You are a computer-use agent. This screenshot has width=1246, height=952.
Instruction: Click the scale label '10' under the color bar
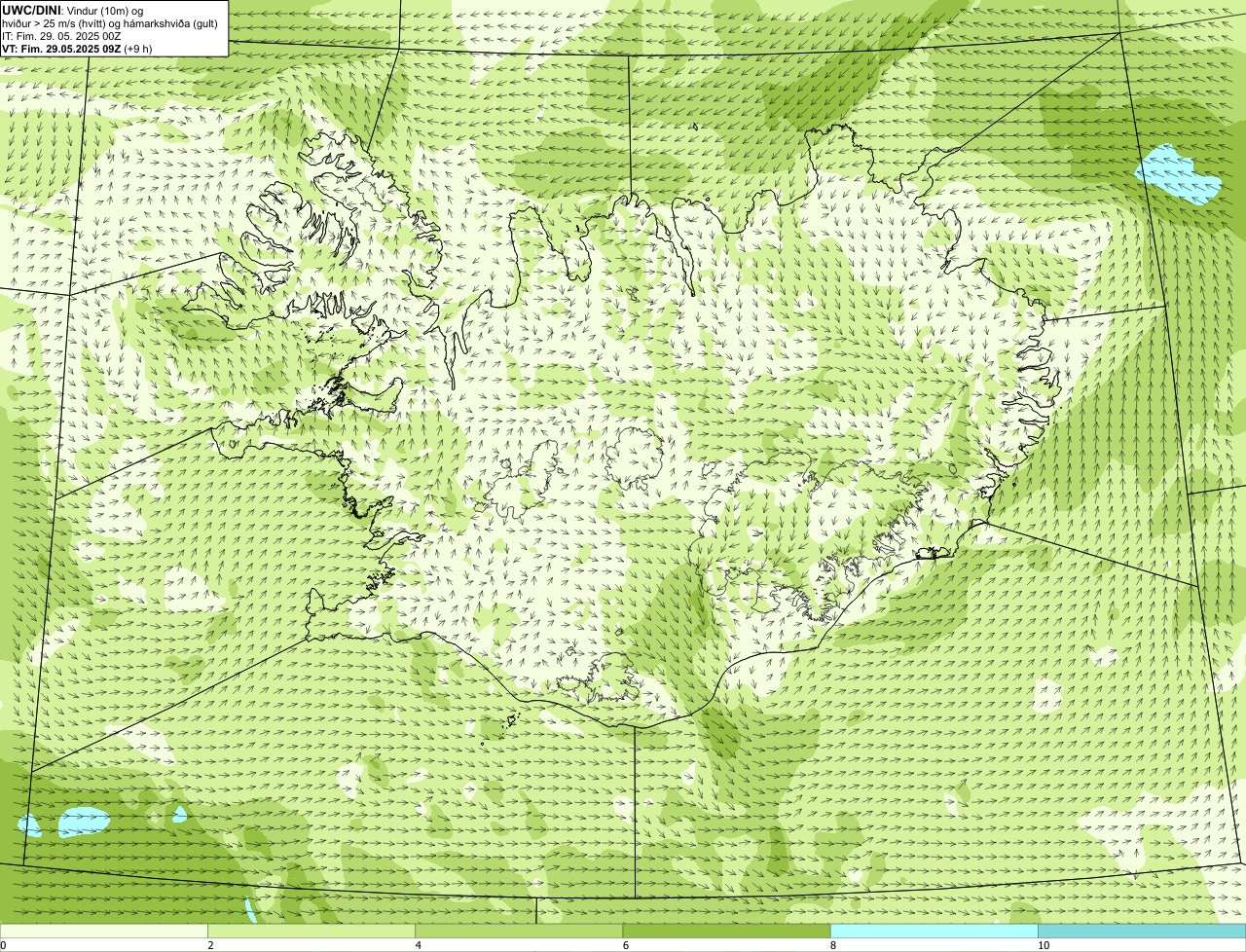(1043, 945)
